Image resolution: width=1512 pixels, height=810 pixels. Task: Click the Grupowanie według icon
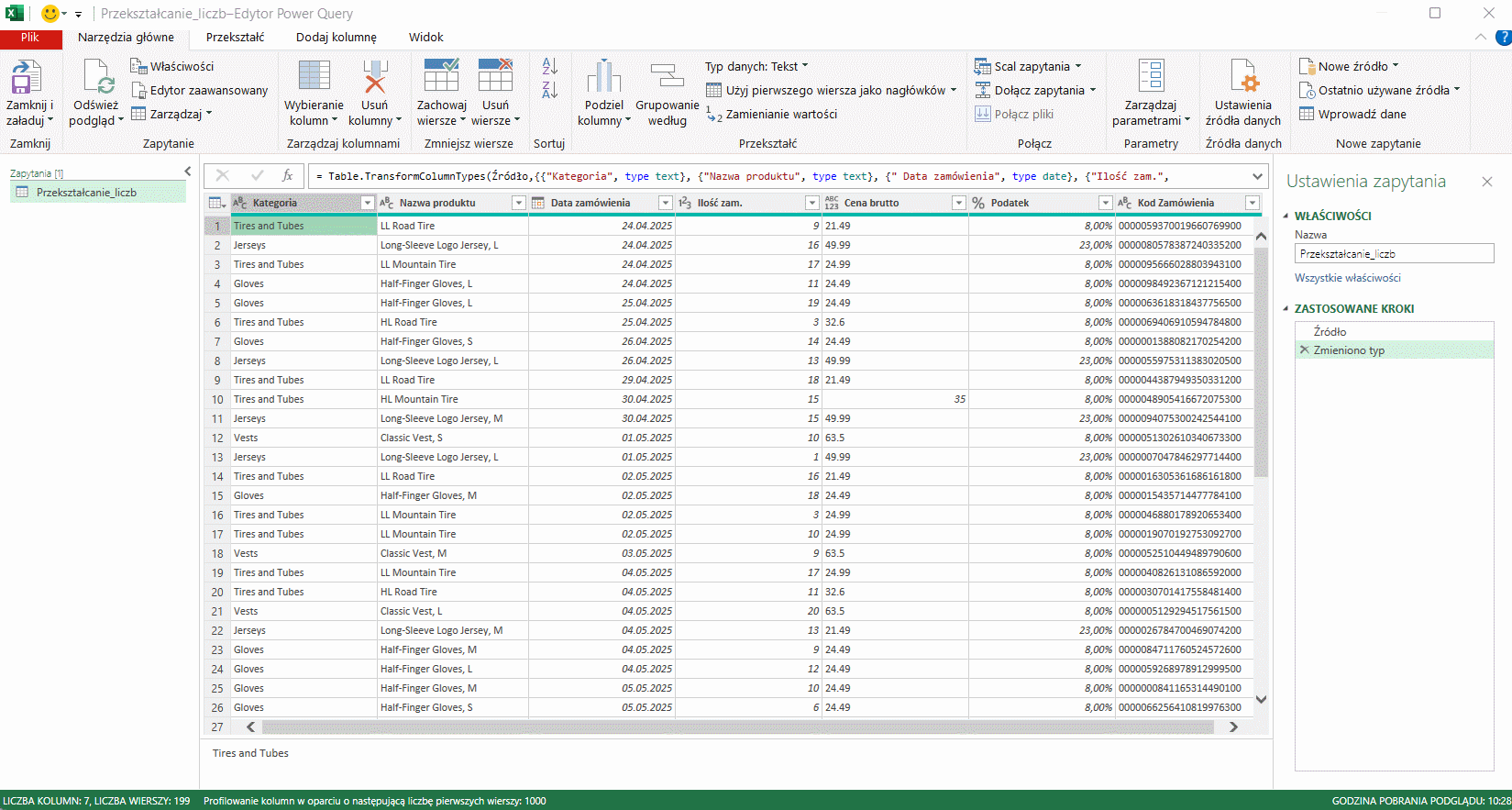tap(667, 77)
